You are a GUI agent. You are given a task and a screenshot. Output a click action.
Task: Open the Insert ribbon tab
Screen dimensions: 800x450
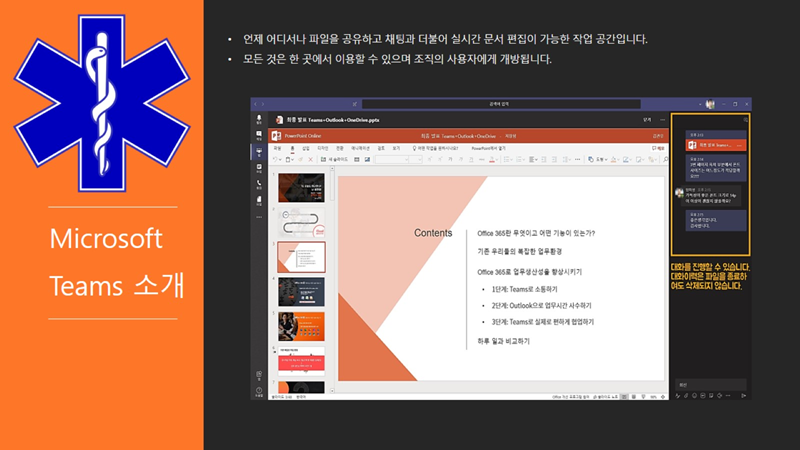click(306, 148)
